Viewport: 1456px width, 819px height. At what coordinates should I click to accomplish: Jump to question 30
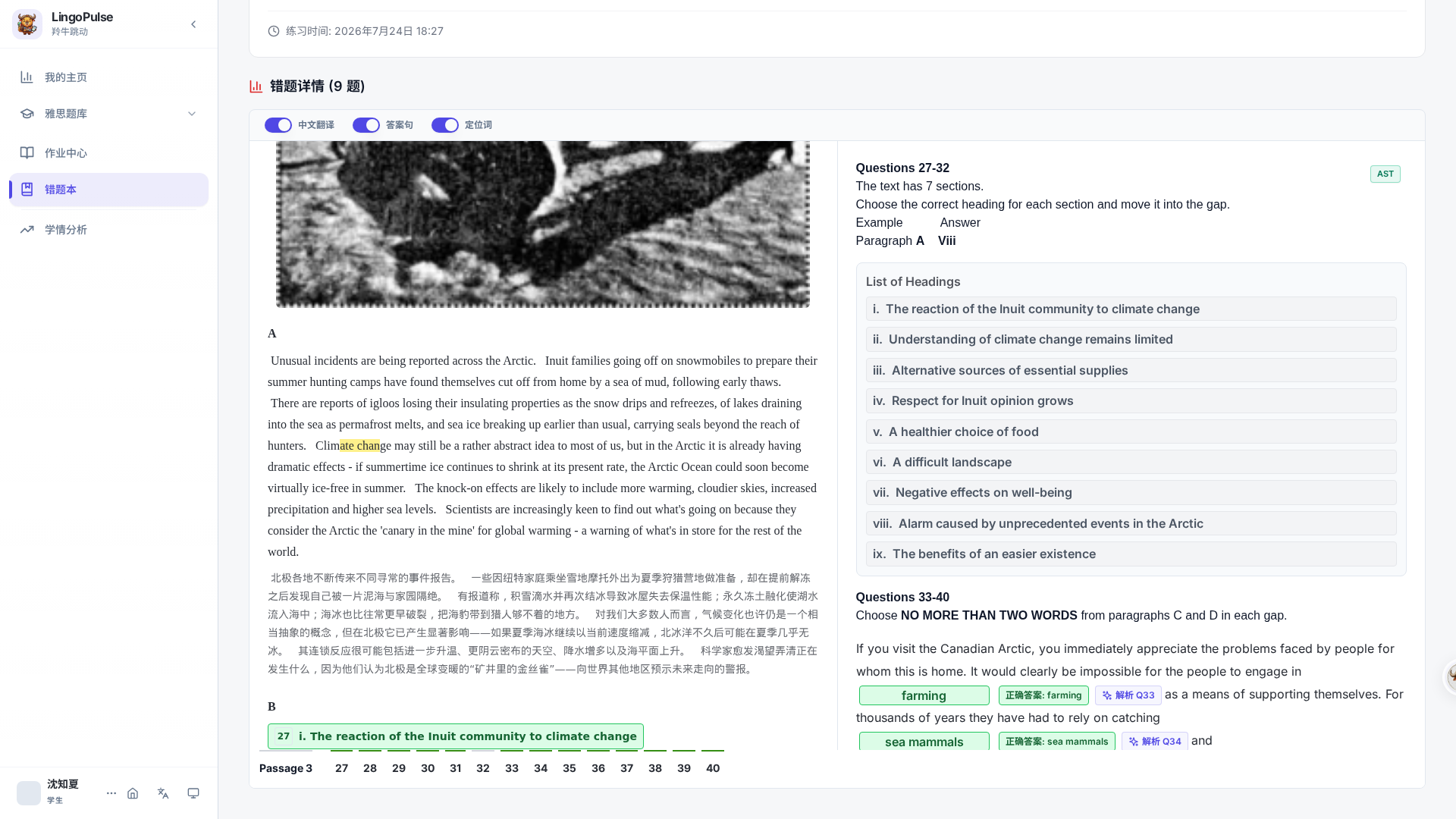pos(428,768)
